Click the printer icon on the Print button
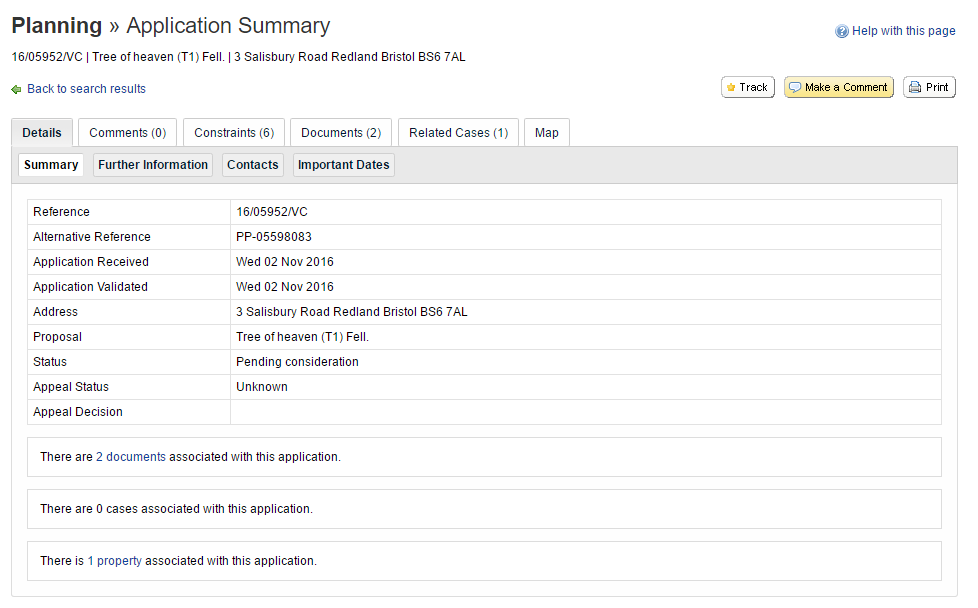This screenshot has width=978, height=608. (x=914, y=87)
